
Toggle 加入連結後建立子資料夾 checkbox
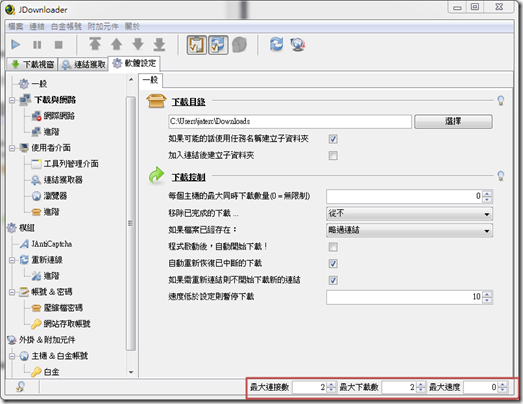pyautogui.click(x=333, y=155)
